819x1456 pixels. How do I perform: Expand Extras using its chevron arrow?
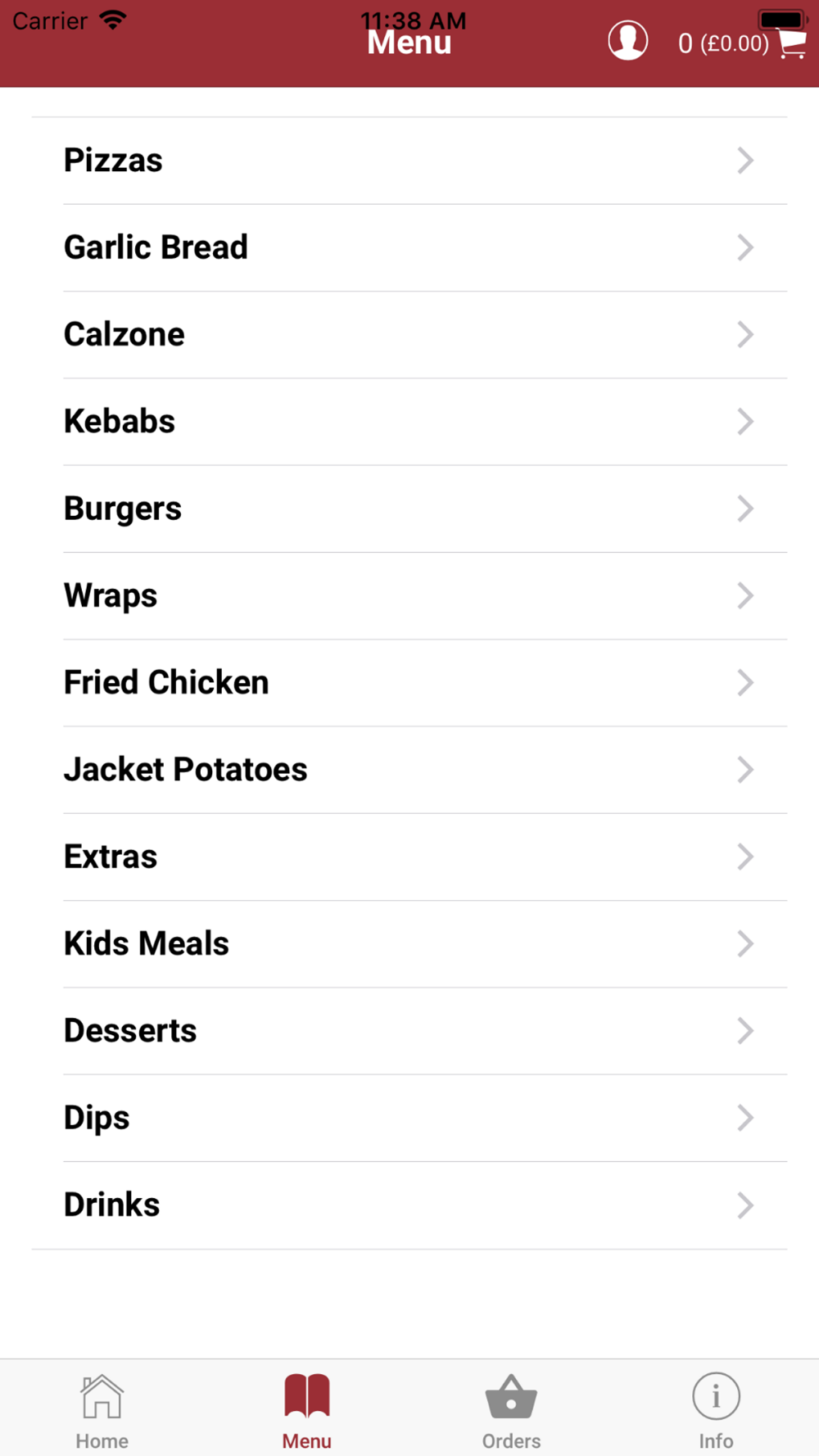tap(744, 857)
